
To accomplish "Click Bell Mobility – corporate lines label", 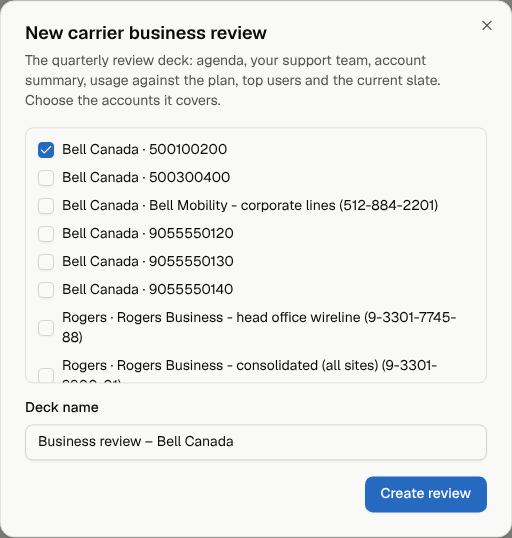I will [250, 206].
